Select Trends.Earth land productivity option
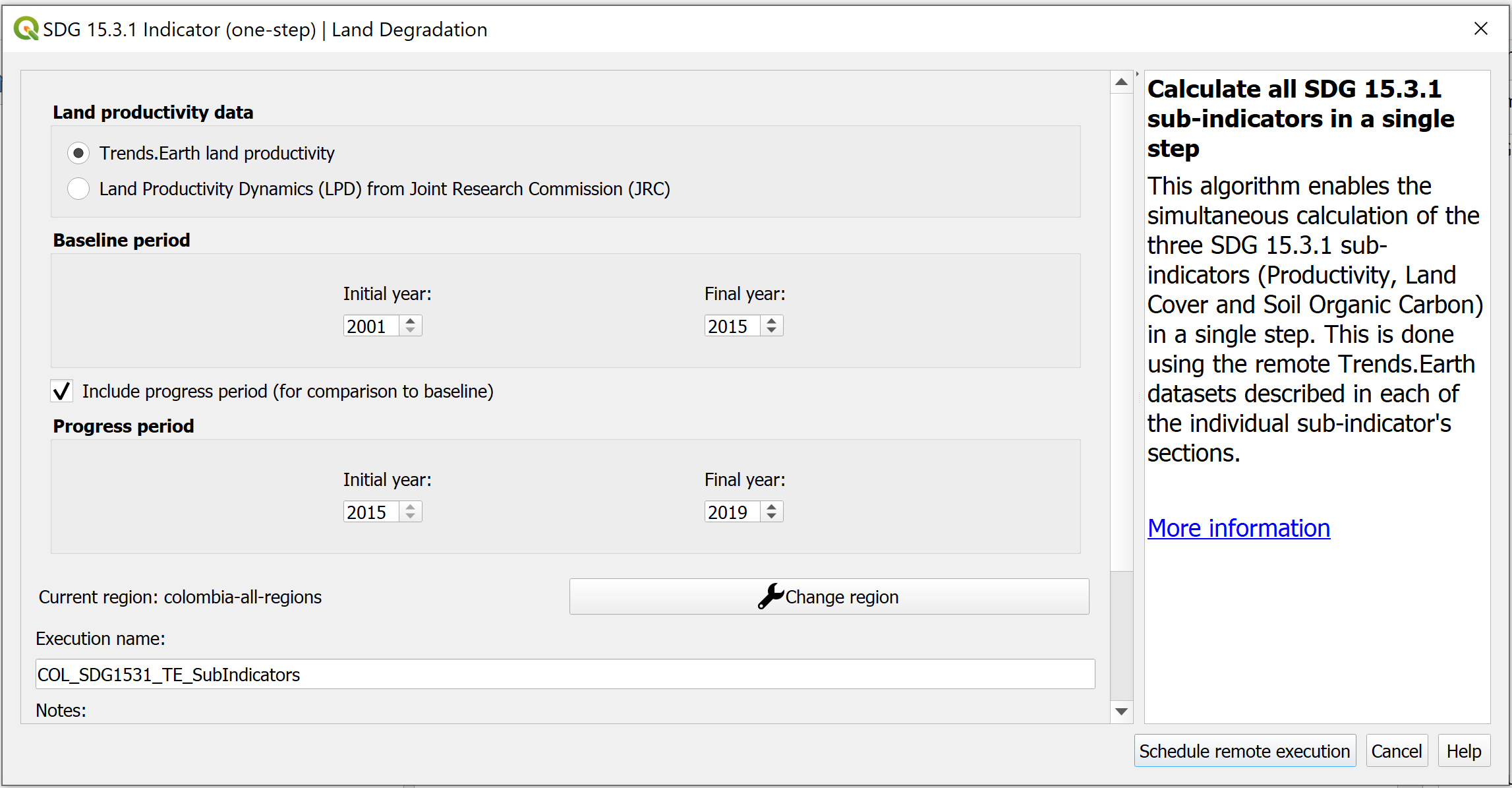 (78, 153)
